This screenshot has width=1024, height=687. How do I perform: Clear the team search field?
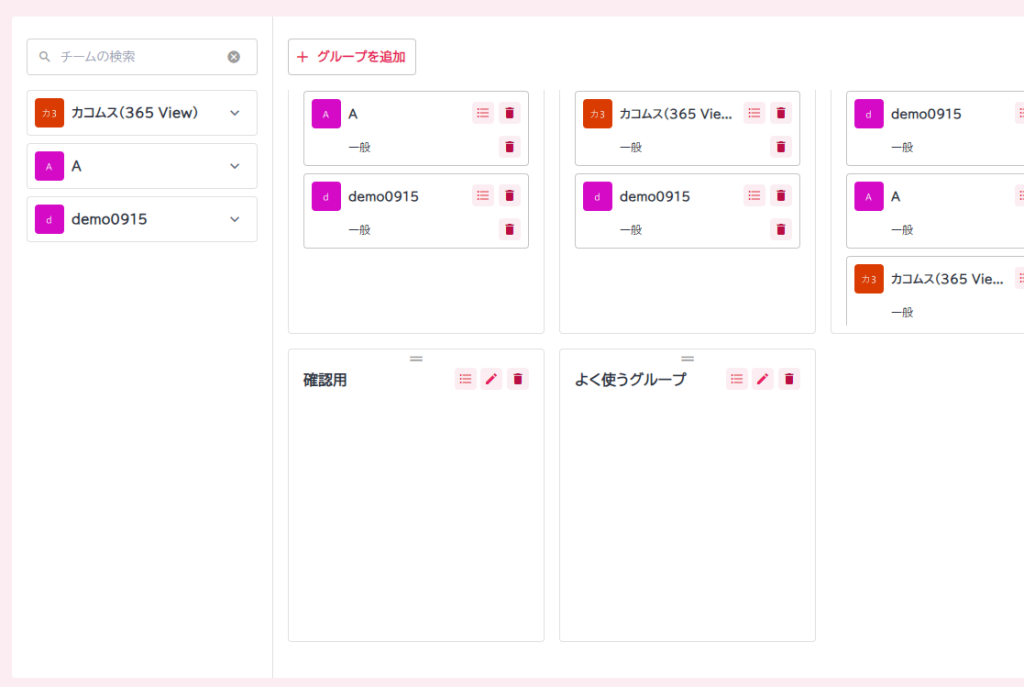pos(234,57)
